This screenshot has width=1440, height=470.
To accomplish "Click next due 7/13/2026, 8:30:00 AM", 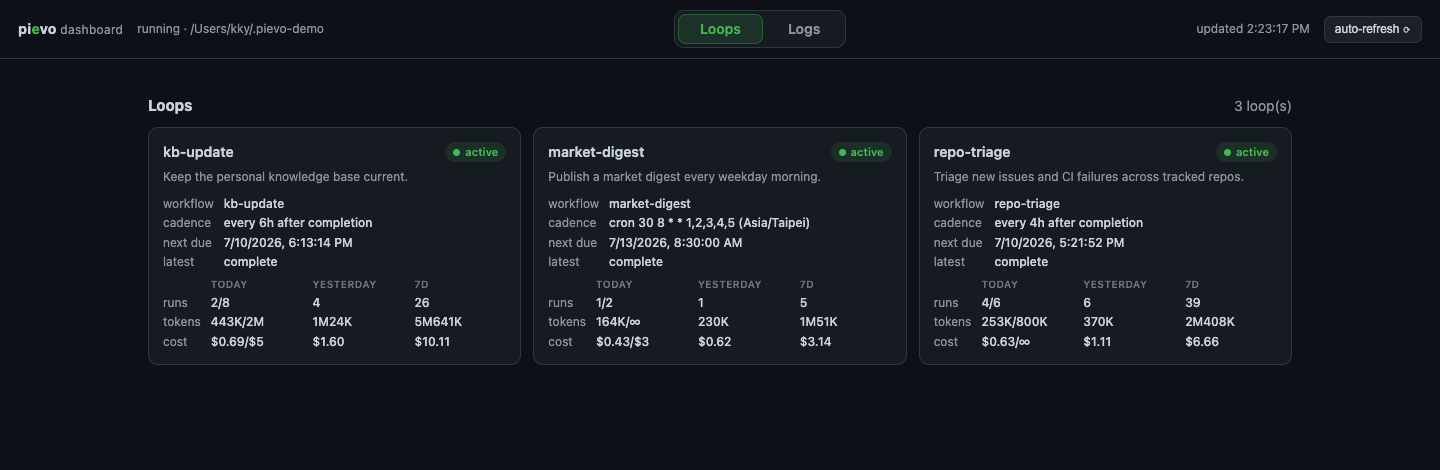I will [675, 242].
